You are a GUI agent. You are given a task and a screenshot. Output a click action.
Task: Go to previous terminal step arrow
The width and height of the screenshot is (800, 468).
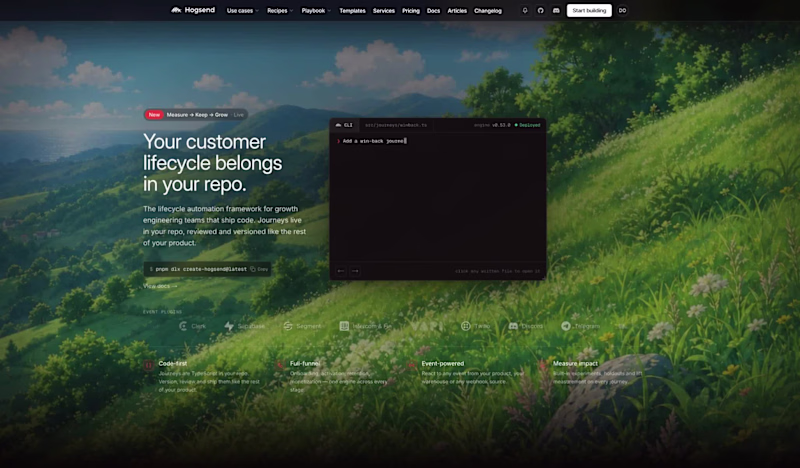pos(341,271)
